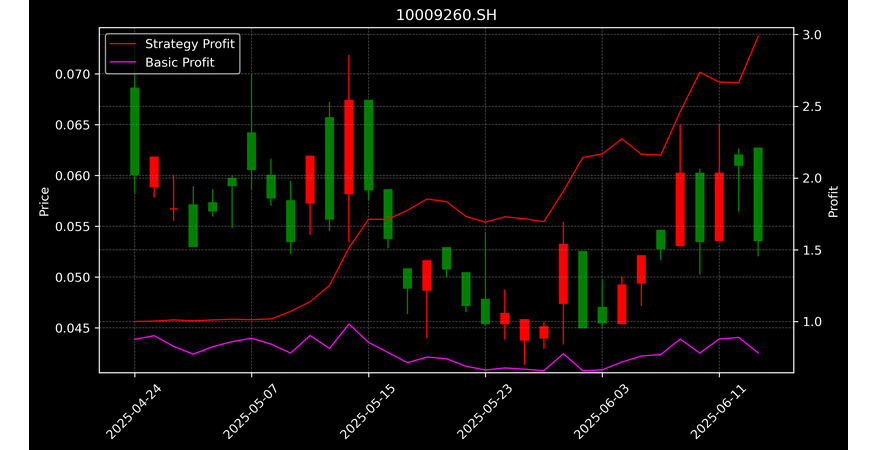878x450 pixels.
Task: Click the 0.045 price tick label
Action: [x=73, y=328]
